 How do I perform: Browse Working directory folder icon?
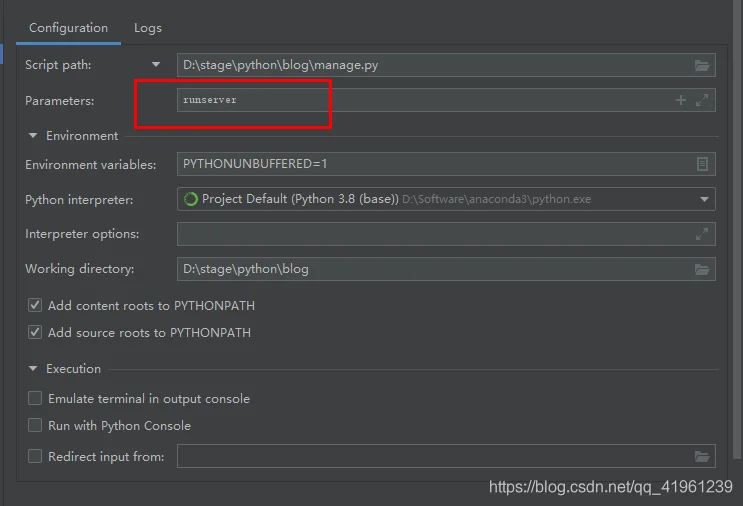pos(702,270)
